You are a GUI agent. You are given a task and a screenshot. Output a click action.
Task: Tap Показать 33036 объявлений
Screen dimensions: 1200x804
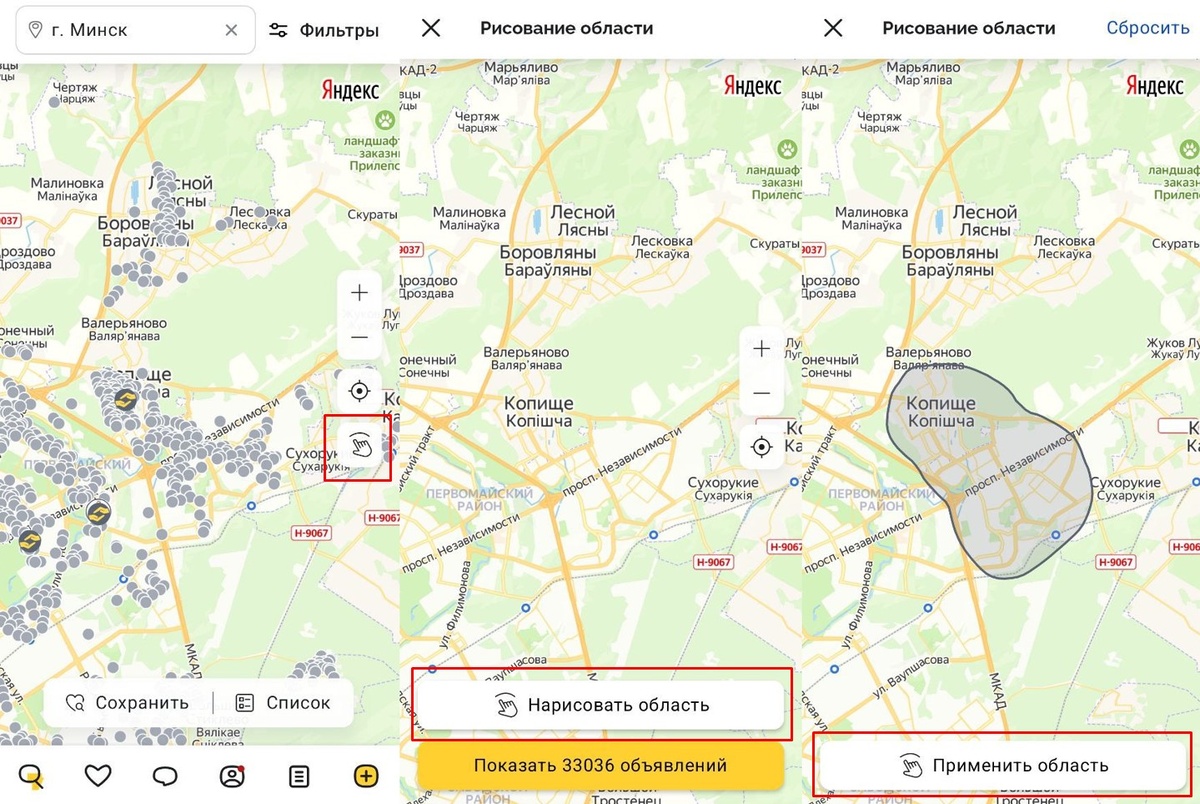point(600,766)
